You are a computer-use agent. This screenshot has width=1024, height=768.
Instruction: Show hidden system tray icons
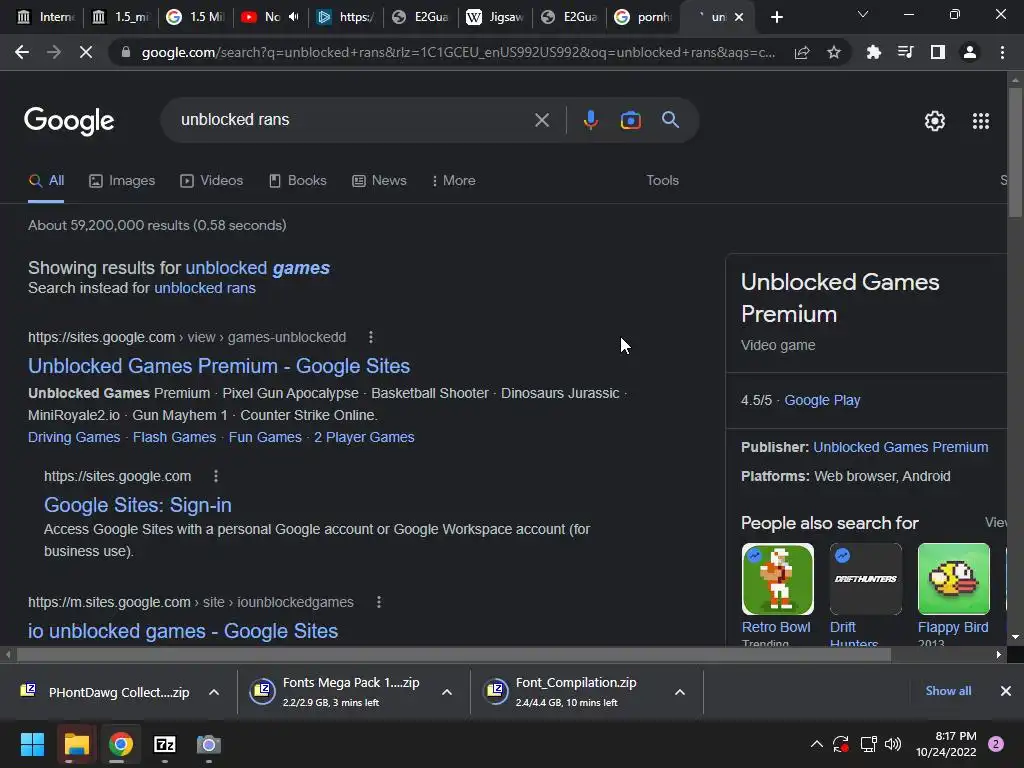click(x=816, y=744)
